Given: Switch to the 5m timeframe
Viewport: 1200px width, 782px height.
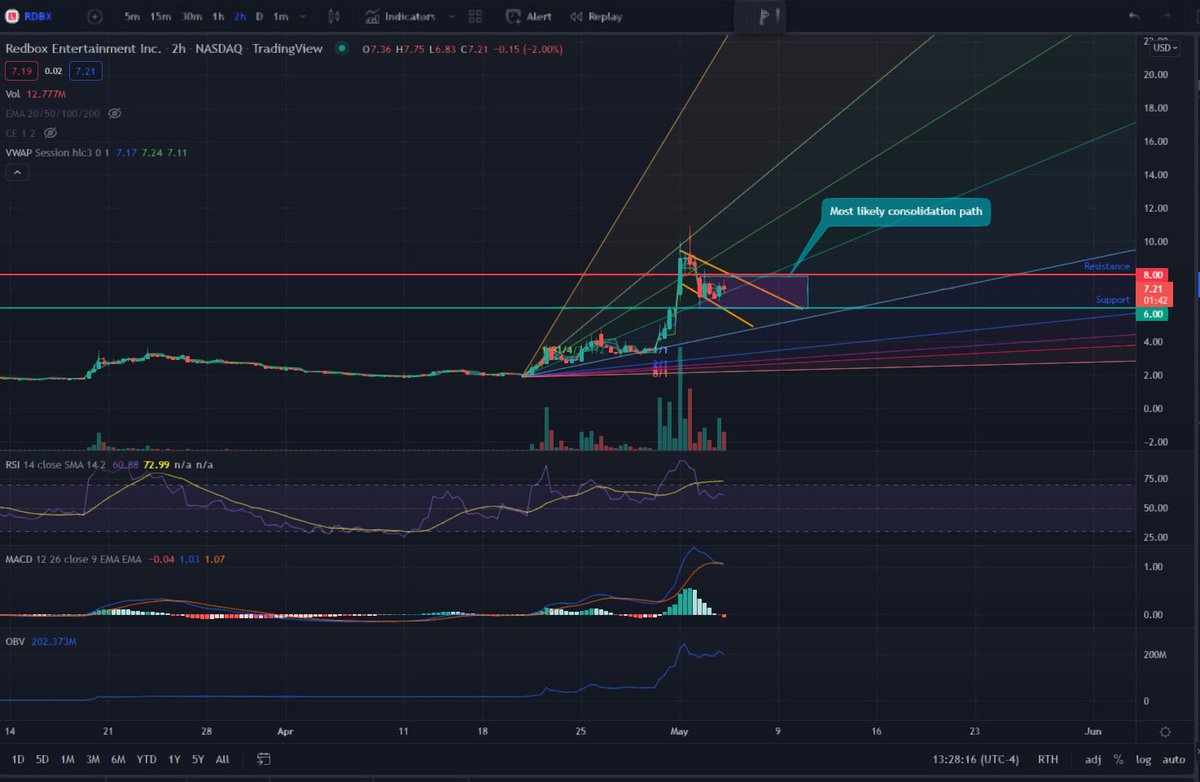Looking at the screenshot, I should coord(132,17).
